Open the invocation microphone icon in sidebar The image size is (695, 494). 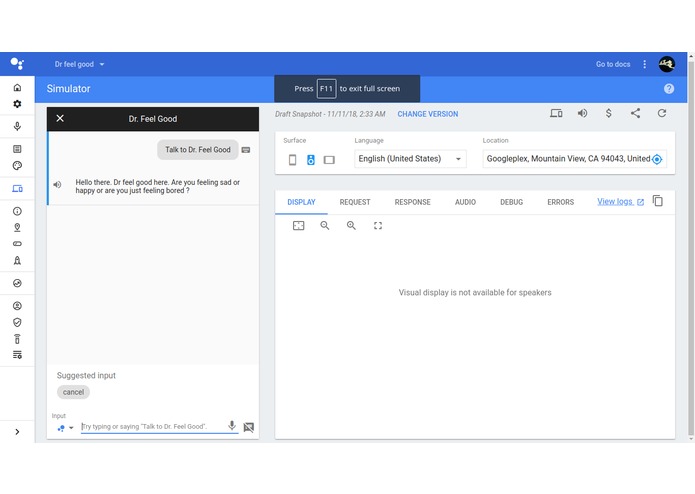(x=17, y=126)
